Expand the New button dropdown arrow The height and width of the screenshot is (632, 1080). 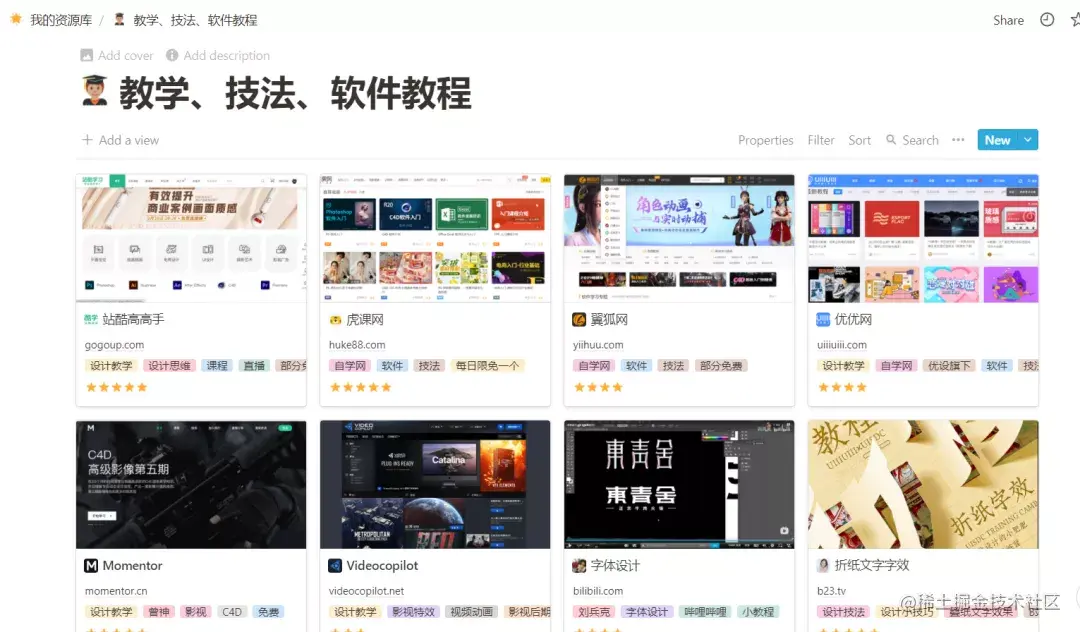(1028, 140)
